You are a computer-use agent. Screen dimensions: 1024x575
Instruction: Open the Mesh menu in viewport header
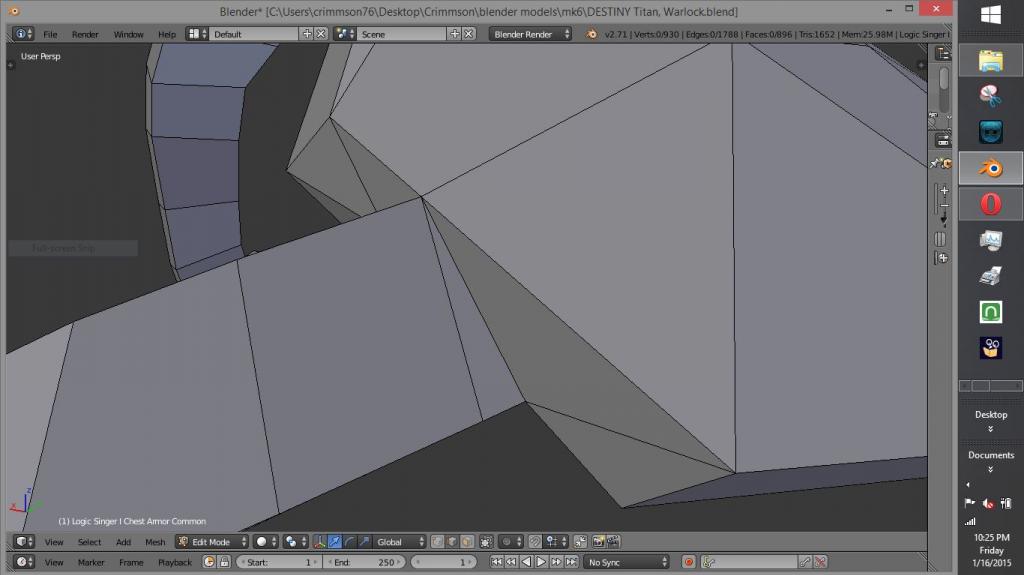click(x=155, y=542)
